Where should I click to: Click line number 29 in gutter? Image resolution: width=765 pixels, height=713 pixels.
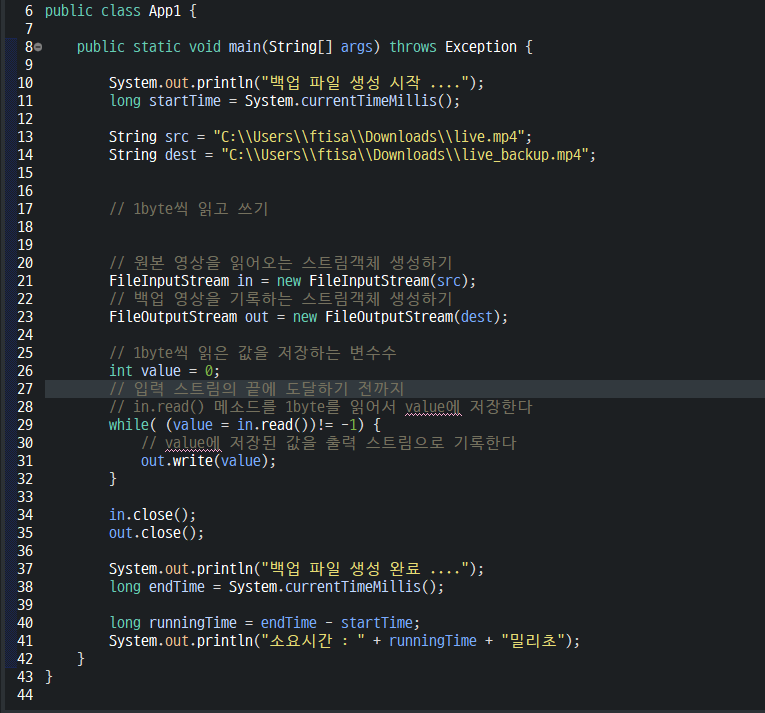pos(25,425)
